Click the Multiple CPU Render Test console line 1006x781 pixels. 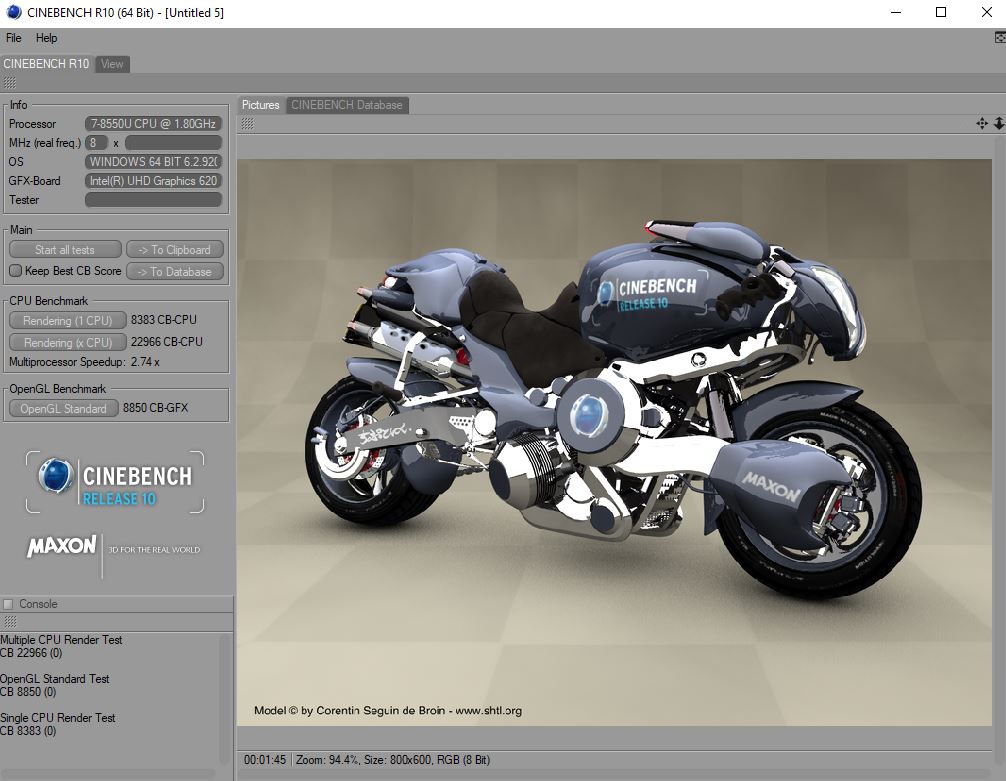coord(61,640)
